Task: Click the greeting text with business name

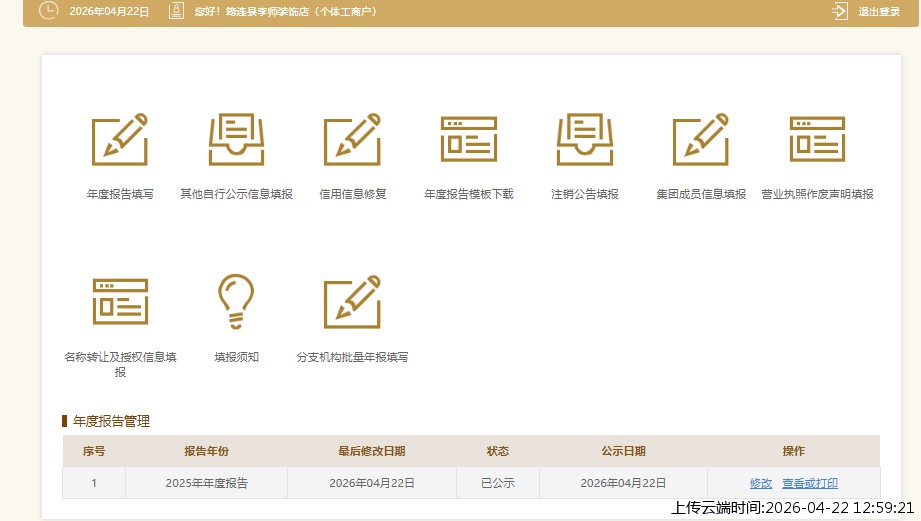Action: (286, 11)
